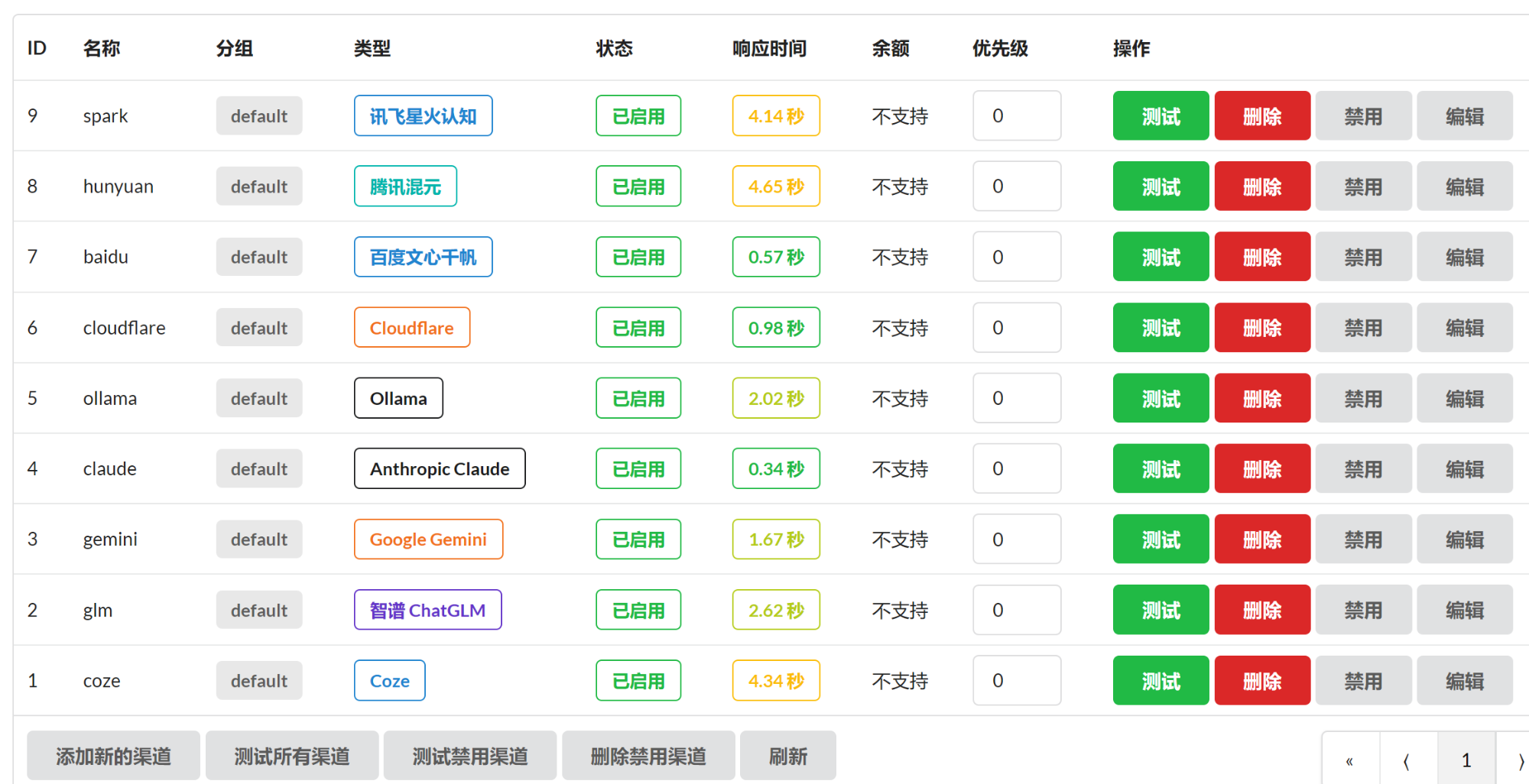The image size is (1529, 784).
Task: Delete the claude channel
Action: pyautogui.click(x=1262, y=468)
